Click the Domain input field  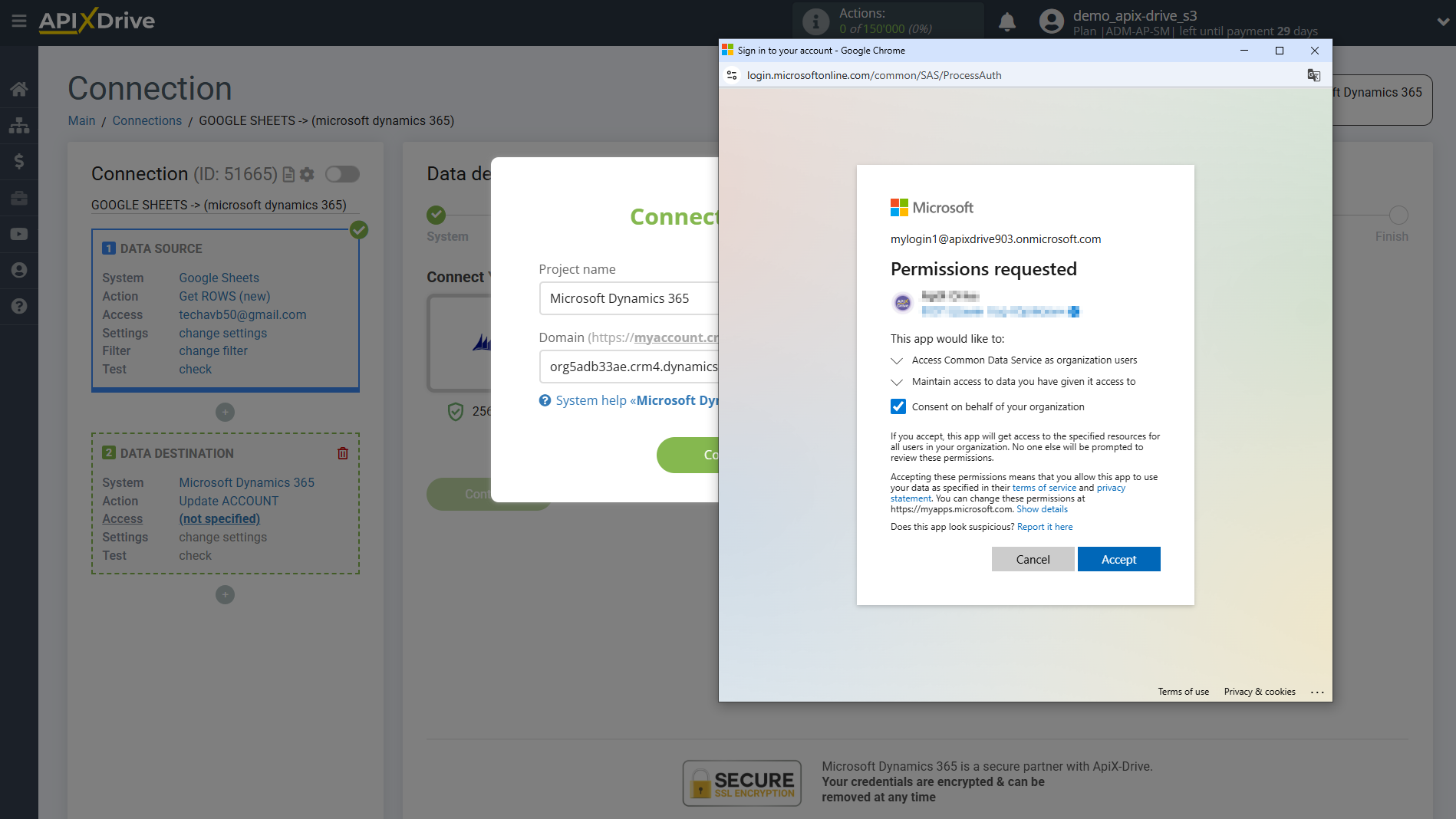tap(628, 367)
